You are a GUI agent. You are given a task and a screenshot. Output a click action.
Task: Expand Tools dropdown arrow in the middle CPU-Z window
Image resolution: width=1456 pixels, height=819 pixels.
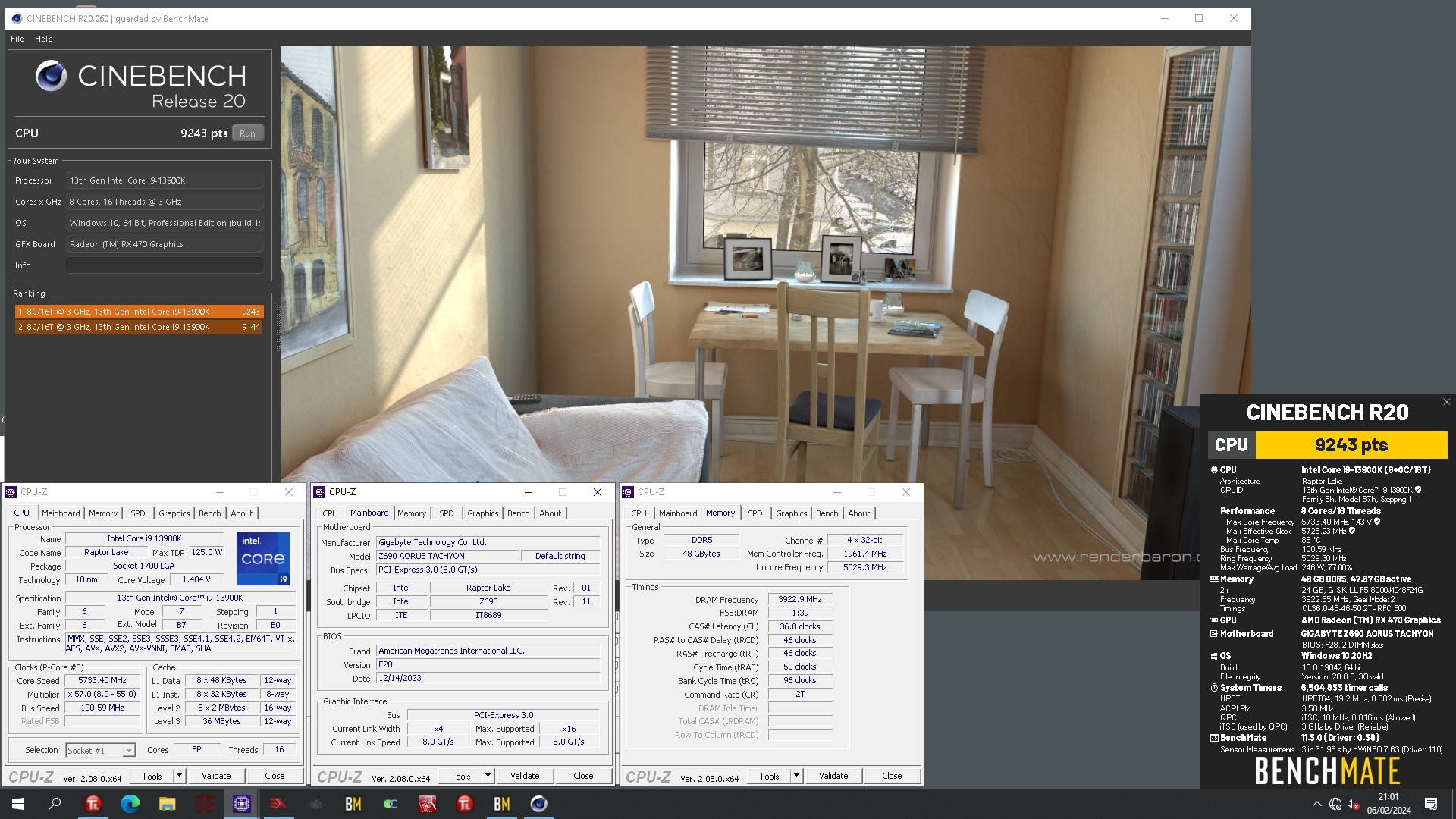pos(488,776)
